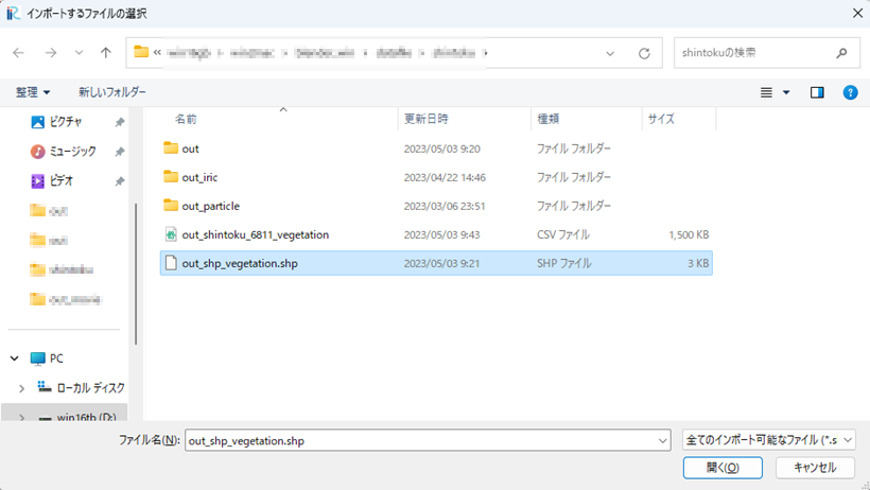Click the out folder icon
This screenshot has width=870, height=490.
[x=171, y=148]
